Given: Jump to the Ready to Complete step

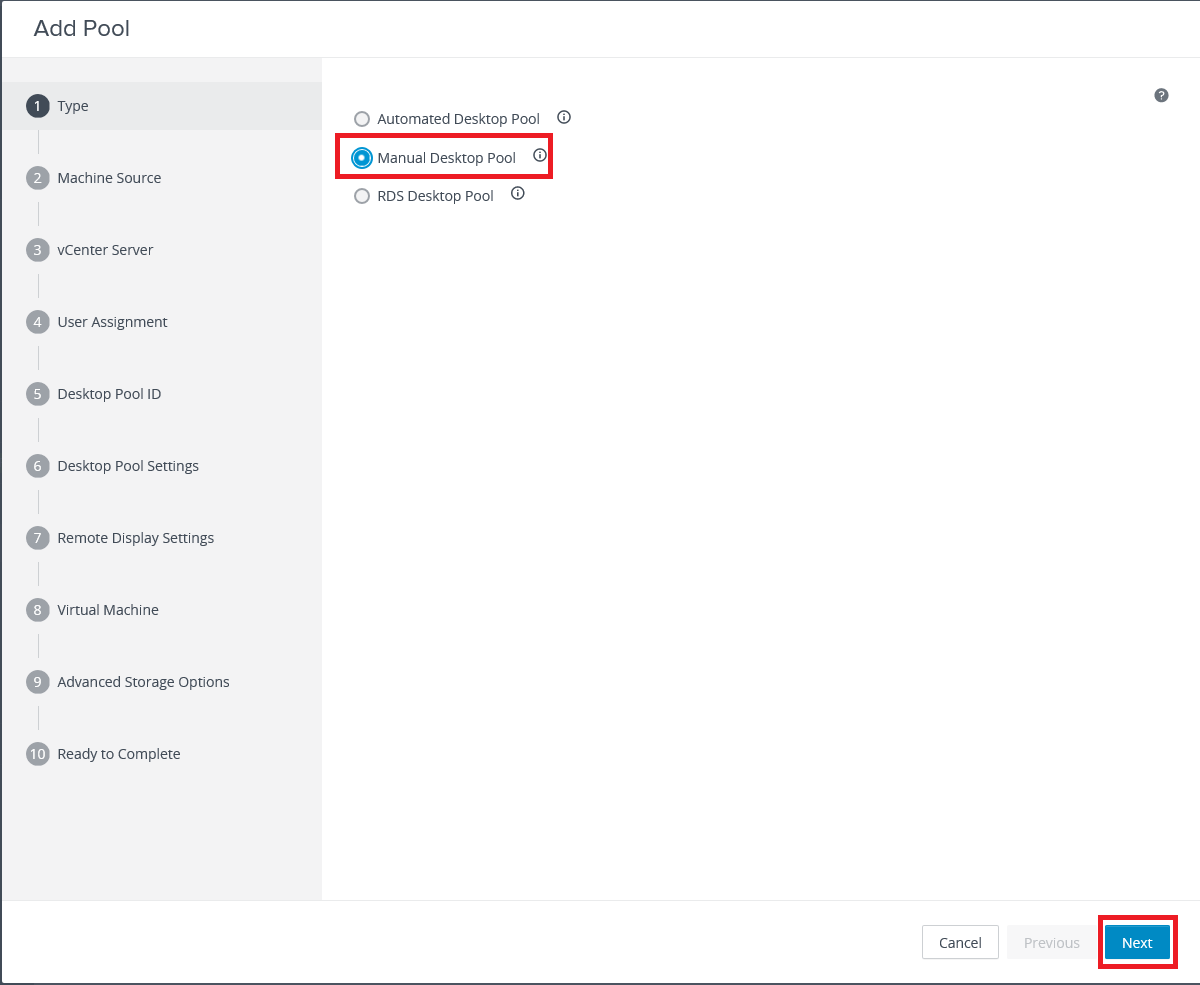Looking at the screenshot, I should [x=119, y=754].
